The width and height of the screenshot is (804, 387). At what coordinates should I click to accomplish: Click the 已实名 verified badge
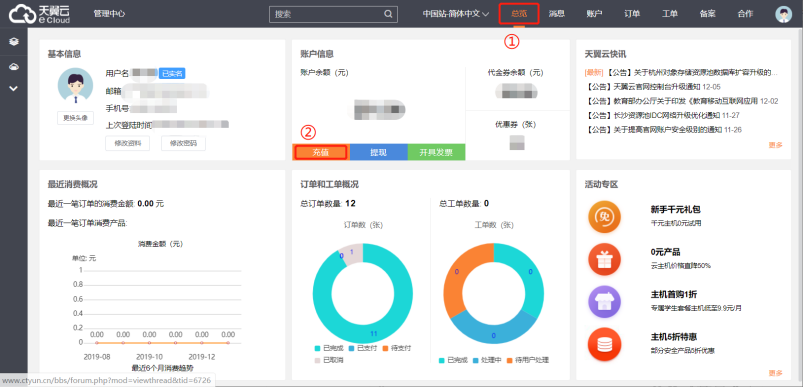(172, 73)
